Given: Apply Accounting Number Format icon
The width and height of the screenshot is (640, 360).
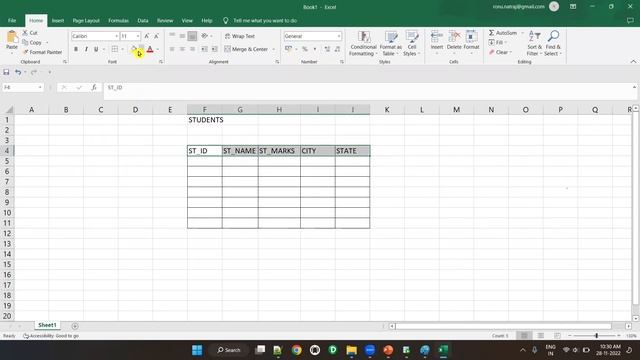Looking at the screenshot, I should (288, 49).
